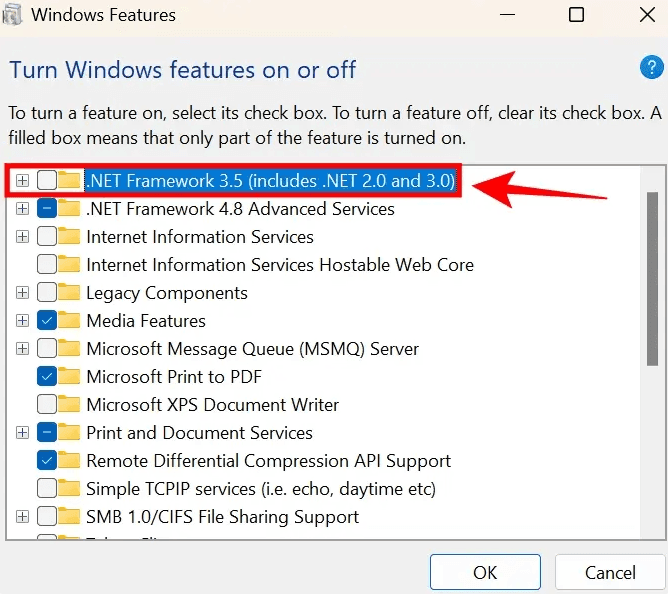
Task: Check Simple TCPIP services checkbox
Action: click(x=46, y=489)
